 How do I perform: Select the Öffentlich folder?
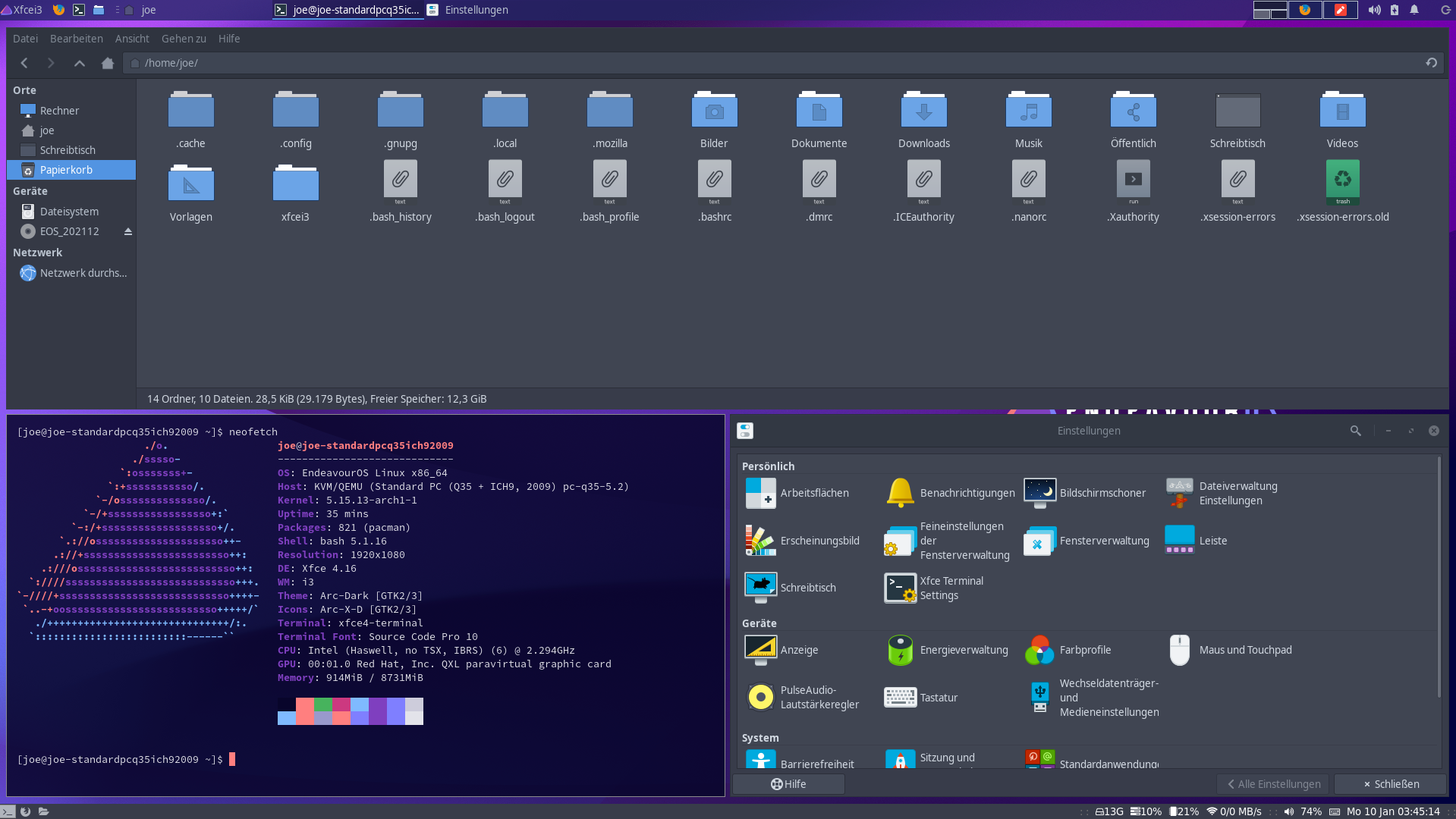point(1134,120)
